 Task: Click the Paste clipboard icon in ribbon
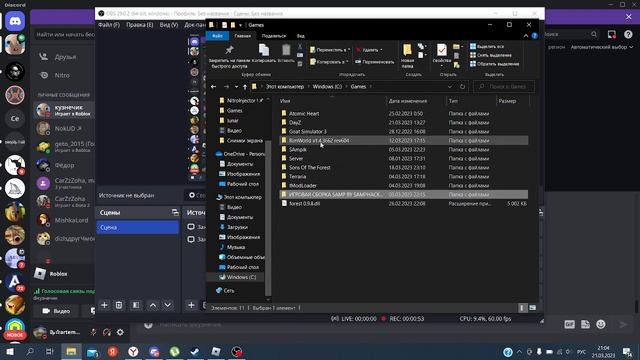point(286,50)
